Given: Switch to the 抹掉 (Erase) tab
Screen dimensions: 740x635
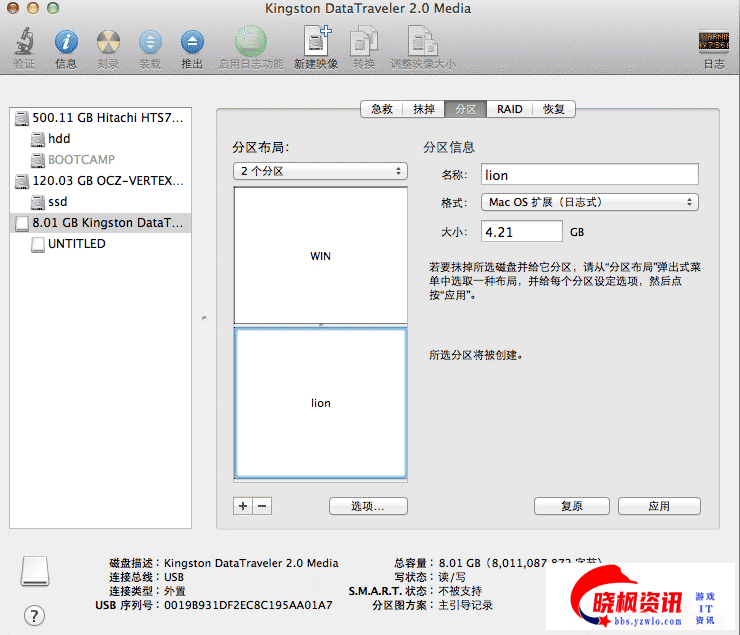Looking at the screenshot, I should tap(424, 109).
